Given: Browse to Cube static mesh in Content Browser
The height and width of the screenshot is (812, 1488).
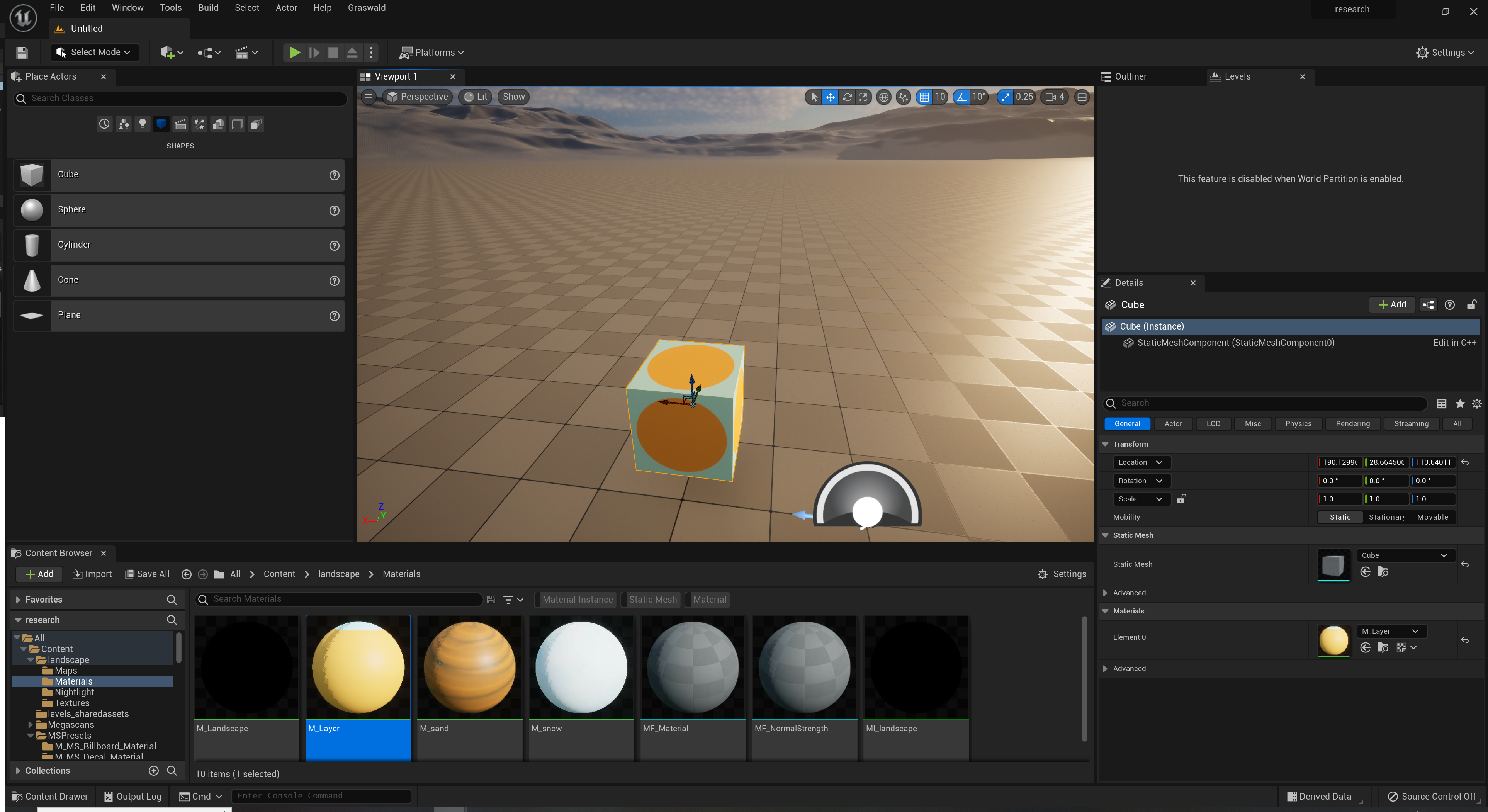Looking at the screenshot, I should coord(1382,572).
